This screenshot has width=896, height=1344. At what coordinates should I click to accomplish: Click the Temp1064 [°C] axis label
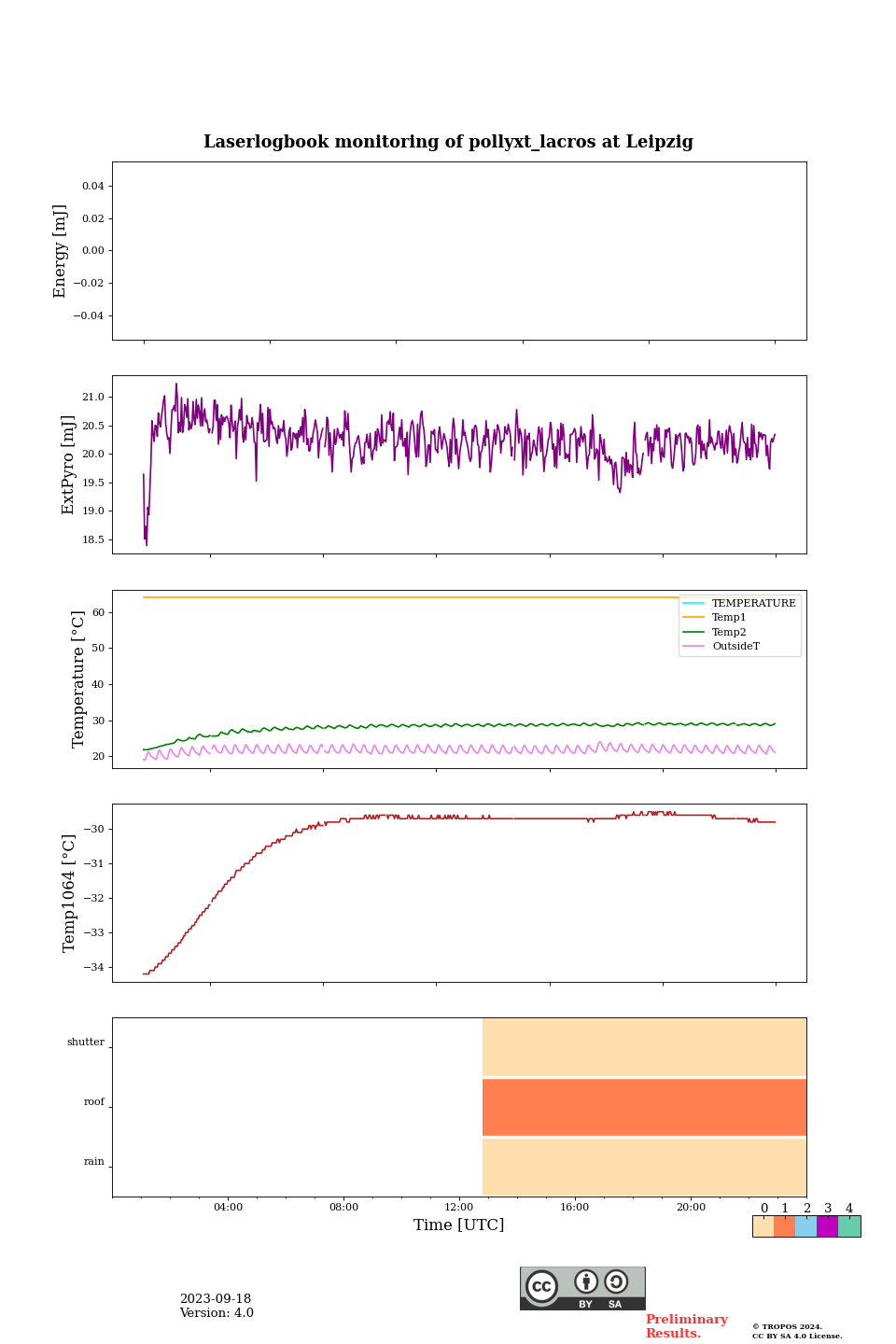point(69,893)
